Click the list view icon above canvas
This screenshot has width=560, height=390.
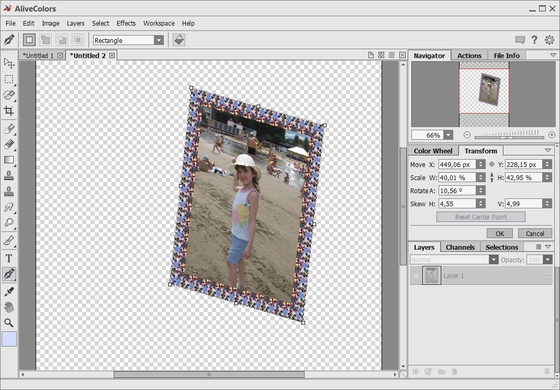392,55
